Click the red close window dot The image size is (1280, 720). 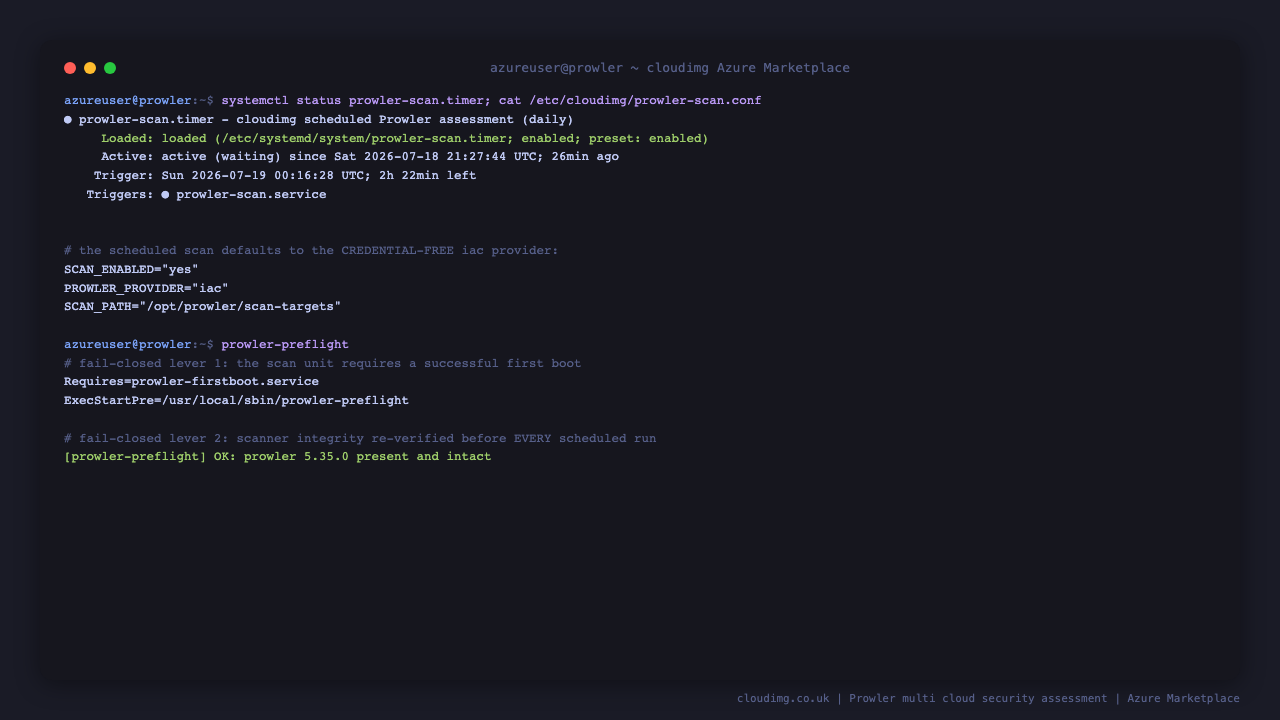[x=70, y=68]
